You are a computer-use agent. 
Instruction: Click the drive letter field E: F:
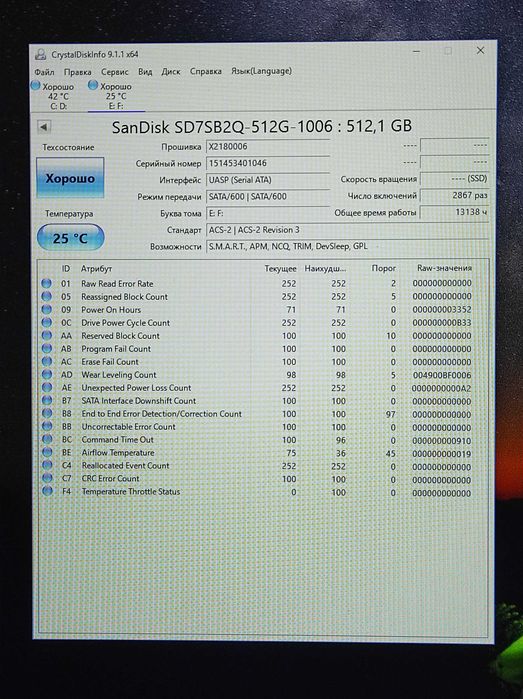(268, 214)
